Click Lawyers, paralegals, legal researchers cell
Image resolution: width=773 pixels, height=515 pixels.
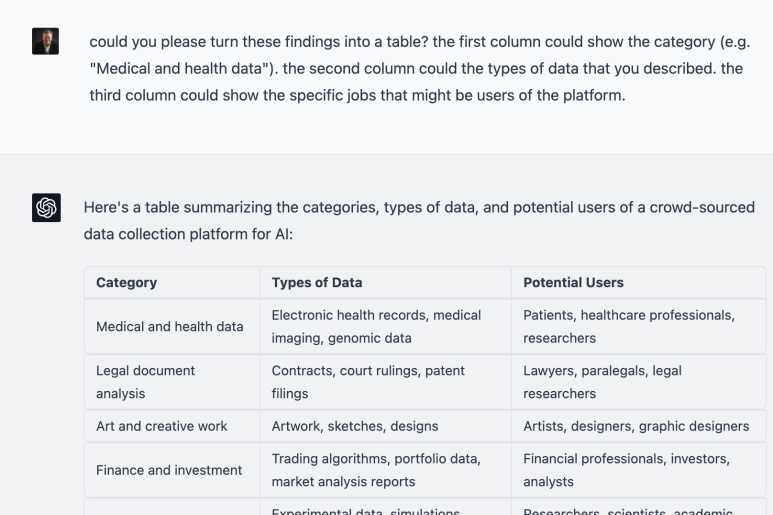[638, 382]
